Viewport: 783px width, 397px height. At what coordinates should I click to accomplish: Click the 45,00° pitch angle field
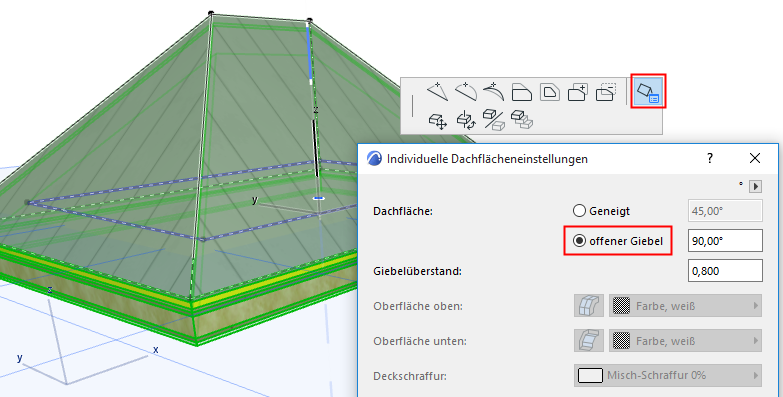[x=725, y=211]
